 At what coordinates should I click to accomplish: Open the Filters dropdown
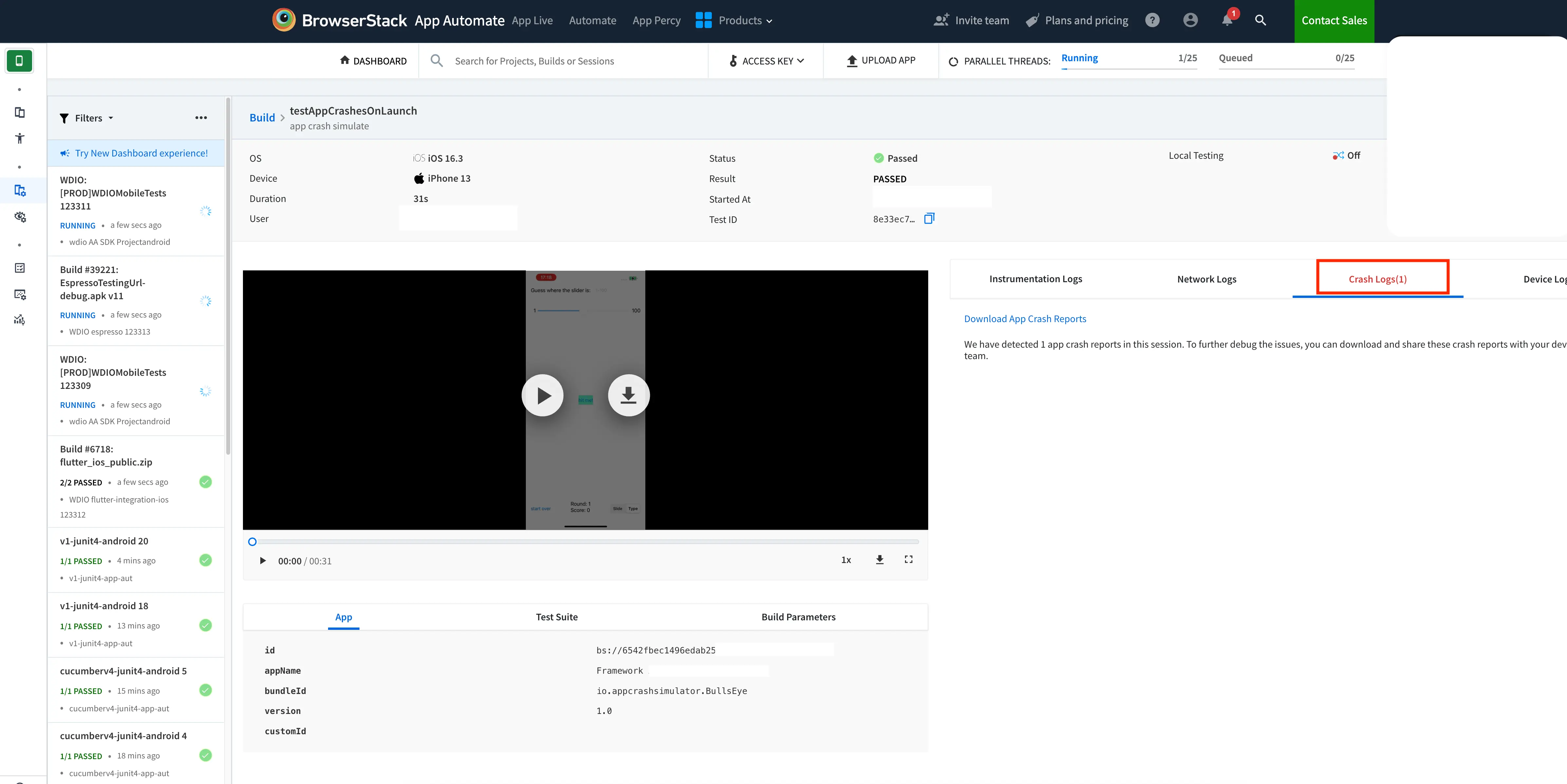click(86, 118)
